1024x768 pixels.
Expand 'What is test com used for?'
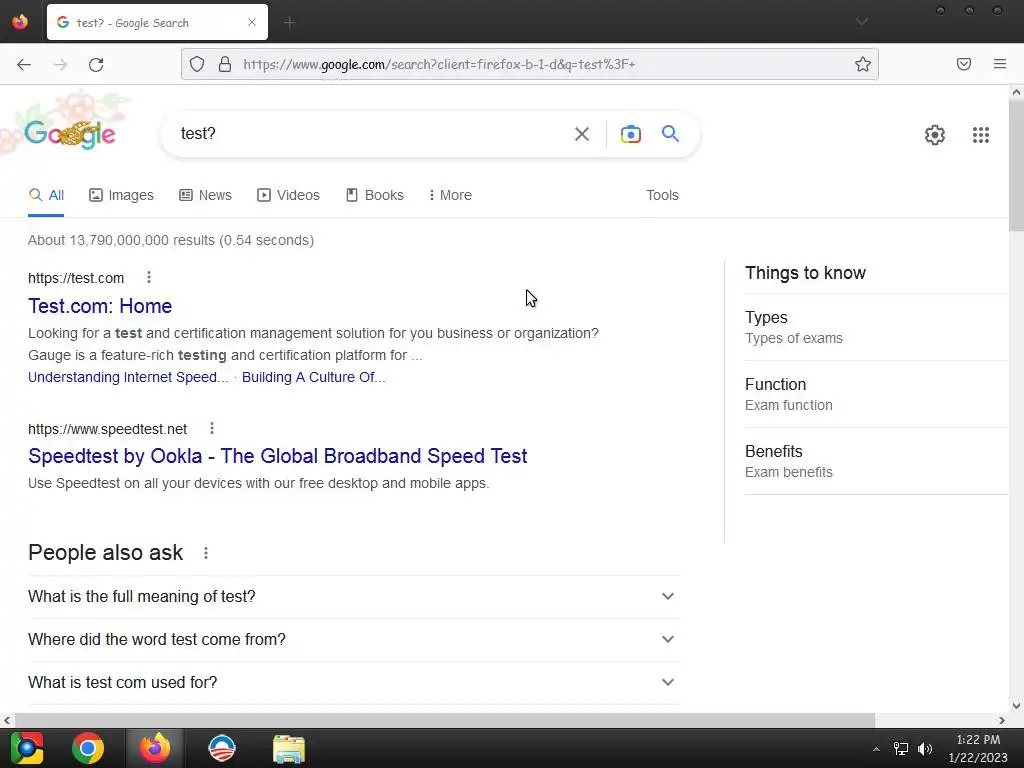click(x=353, y=682)
